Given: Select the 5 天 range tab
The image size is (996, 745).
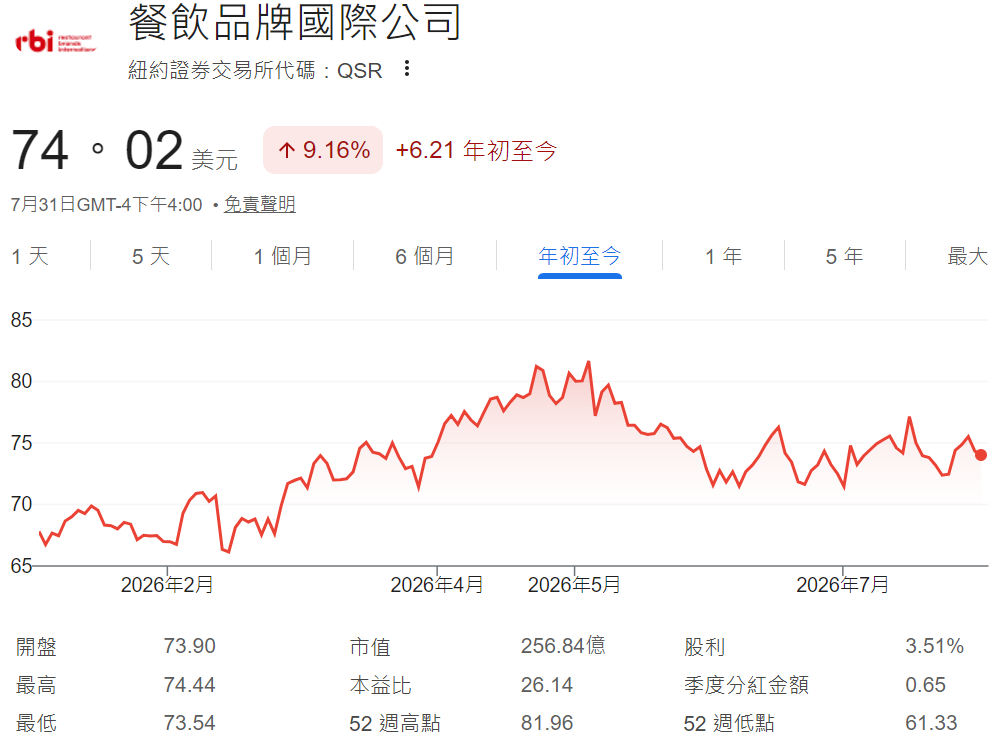Looking at the screenshot, I should (151, 256).
